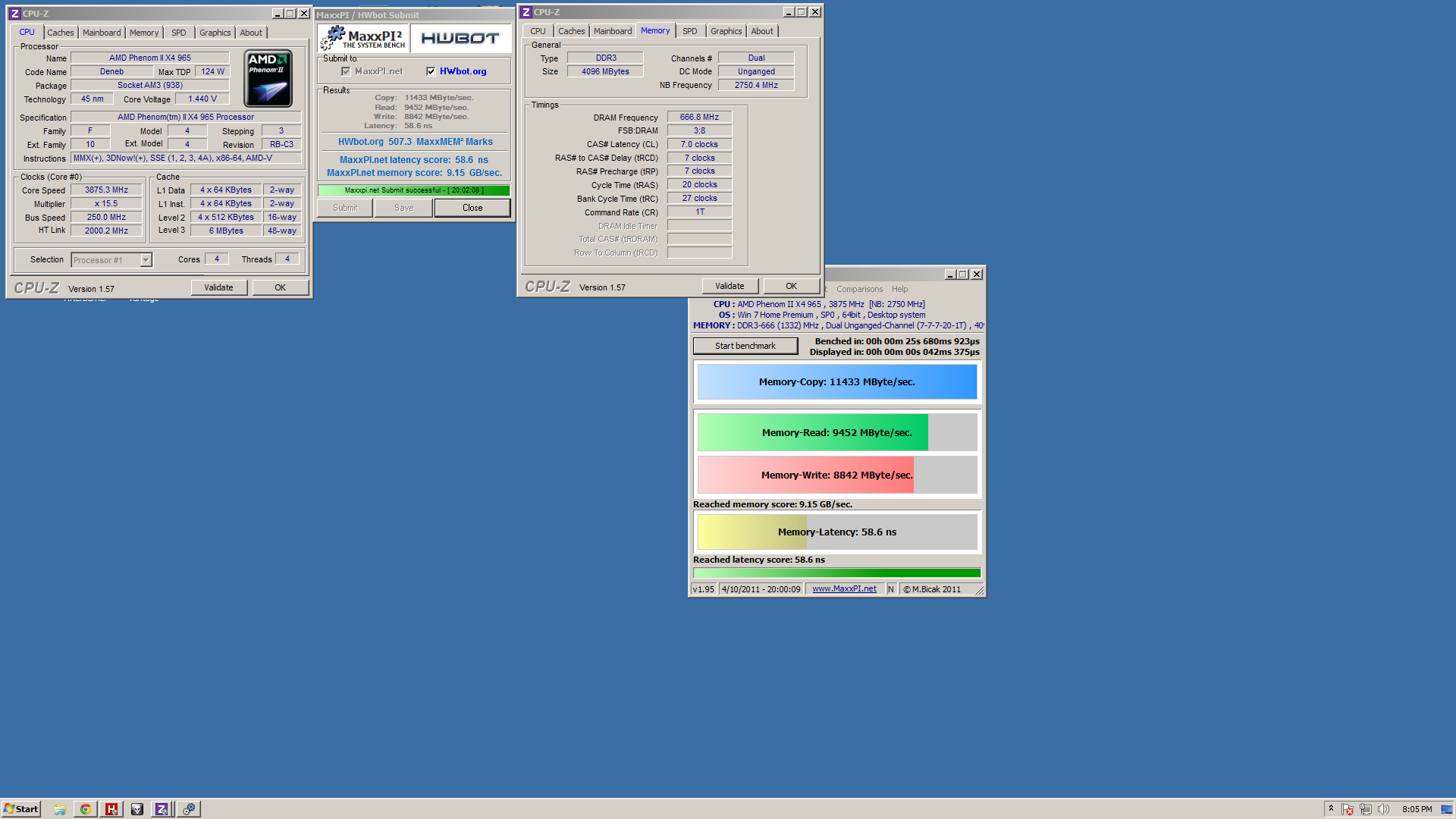The image size is (1456, 819).
Task: Click the 'HWbot.org 507.3 MaxxMEM² Marks' text
Action: click(415, 142)
